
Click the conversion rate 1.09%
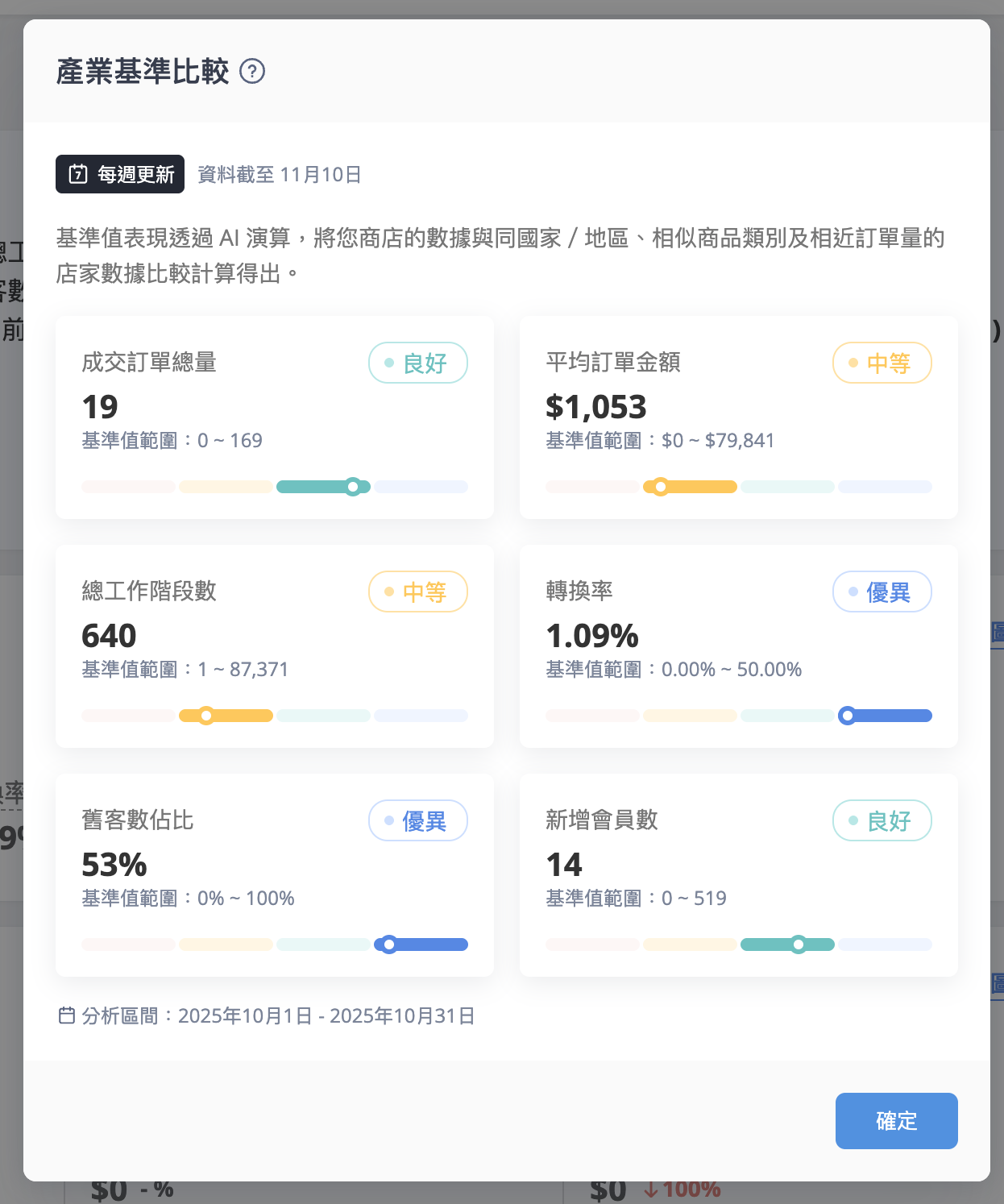(x=592, y=636)
